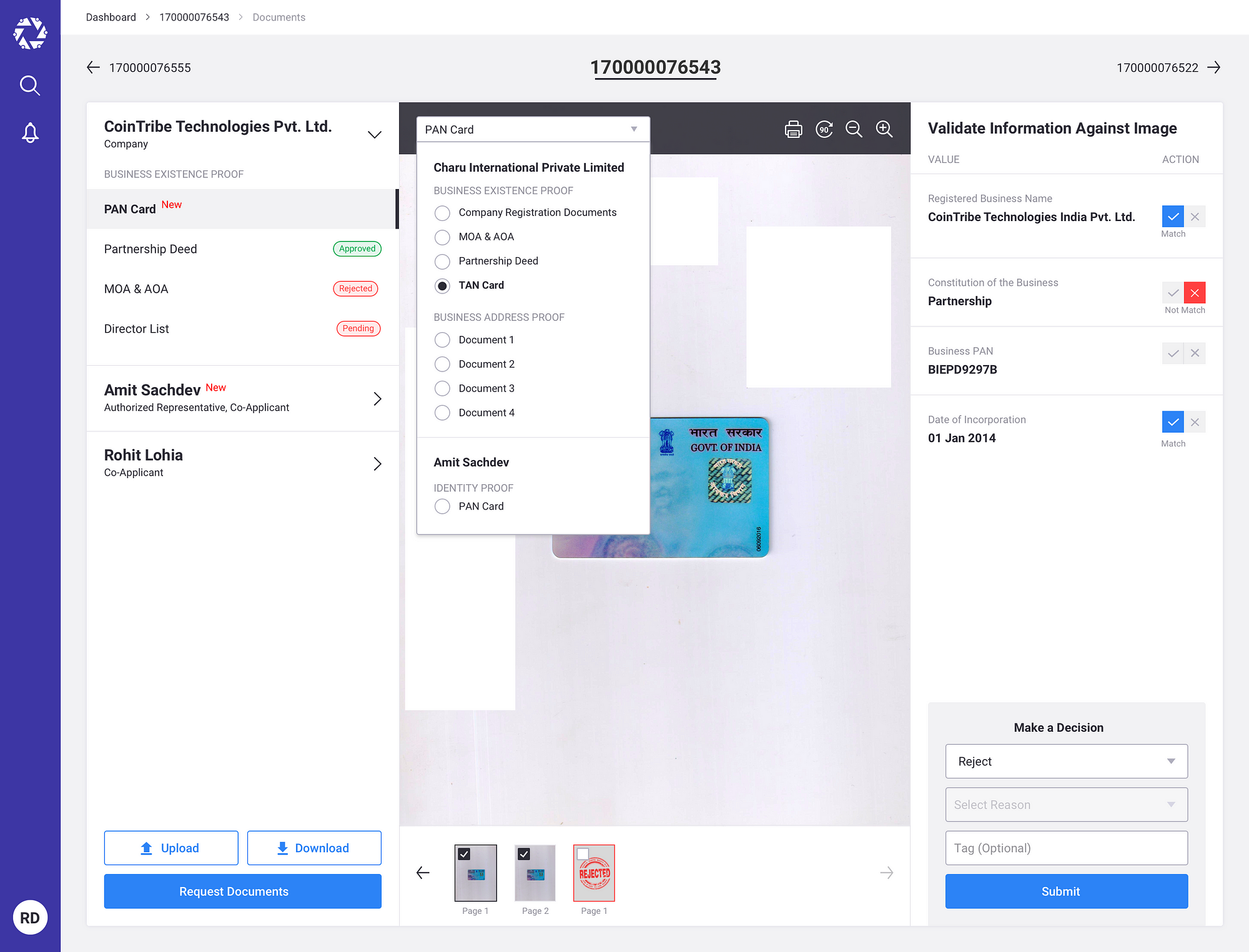Expand Amit Sachdev applicant section
This screenshot has height=952, width=1249.
click(377, 399)
